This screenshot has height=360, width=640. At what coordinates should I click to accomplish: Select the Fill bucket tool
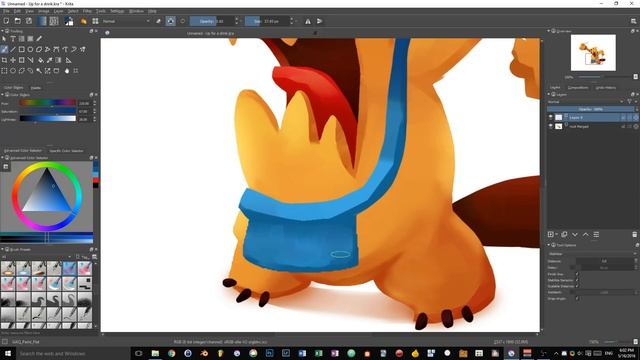pyautogui.click(x=41, y=60)
